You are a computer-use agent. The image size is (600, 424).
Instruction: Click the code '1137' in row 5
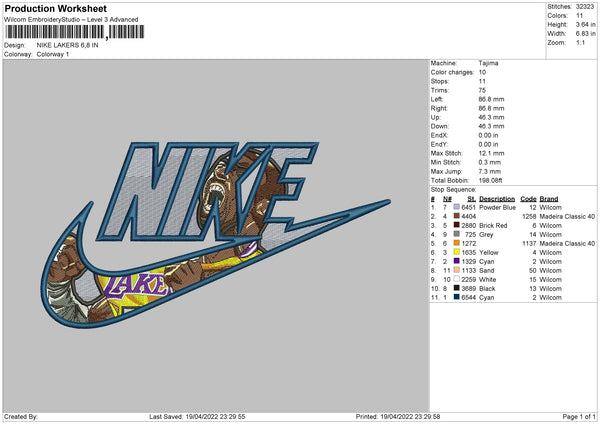coord(529,243)
